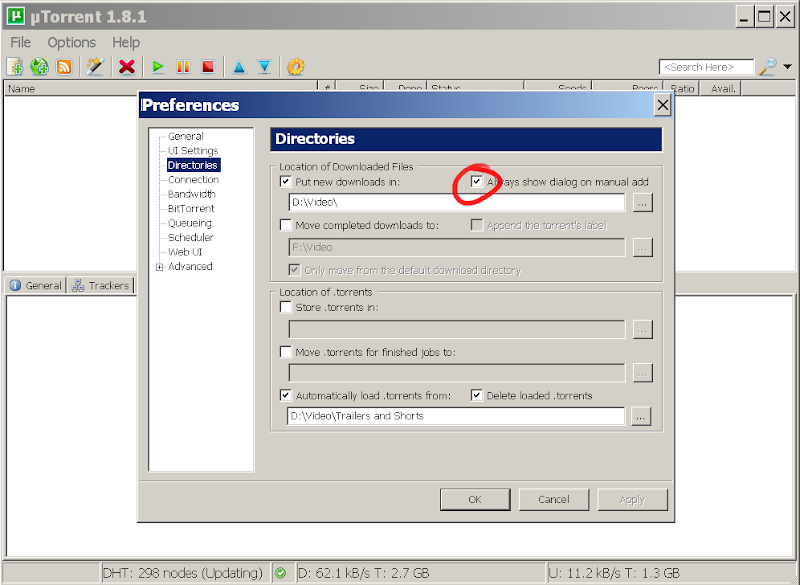Click the Name column header
800x585 pixels.
[160, 89]
